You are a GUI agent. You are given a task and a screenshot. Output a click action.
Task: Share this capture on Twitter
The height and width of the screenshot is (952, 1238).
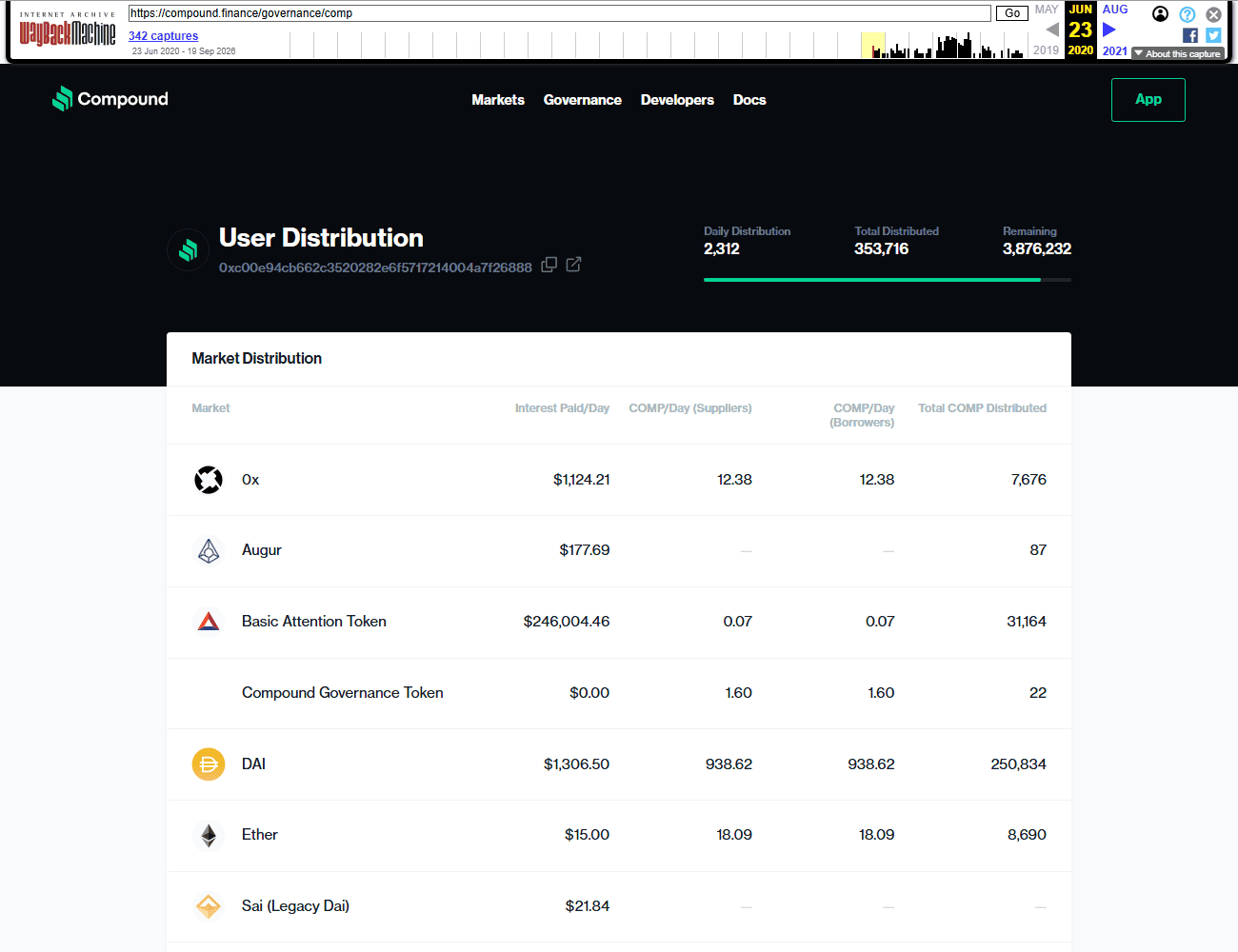(x=1213, y=35)
